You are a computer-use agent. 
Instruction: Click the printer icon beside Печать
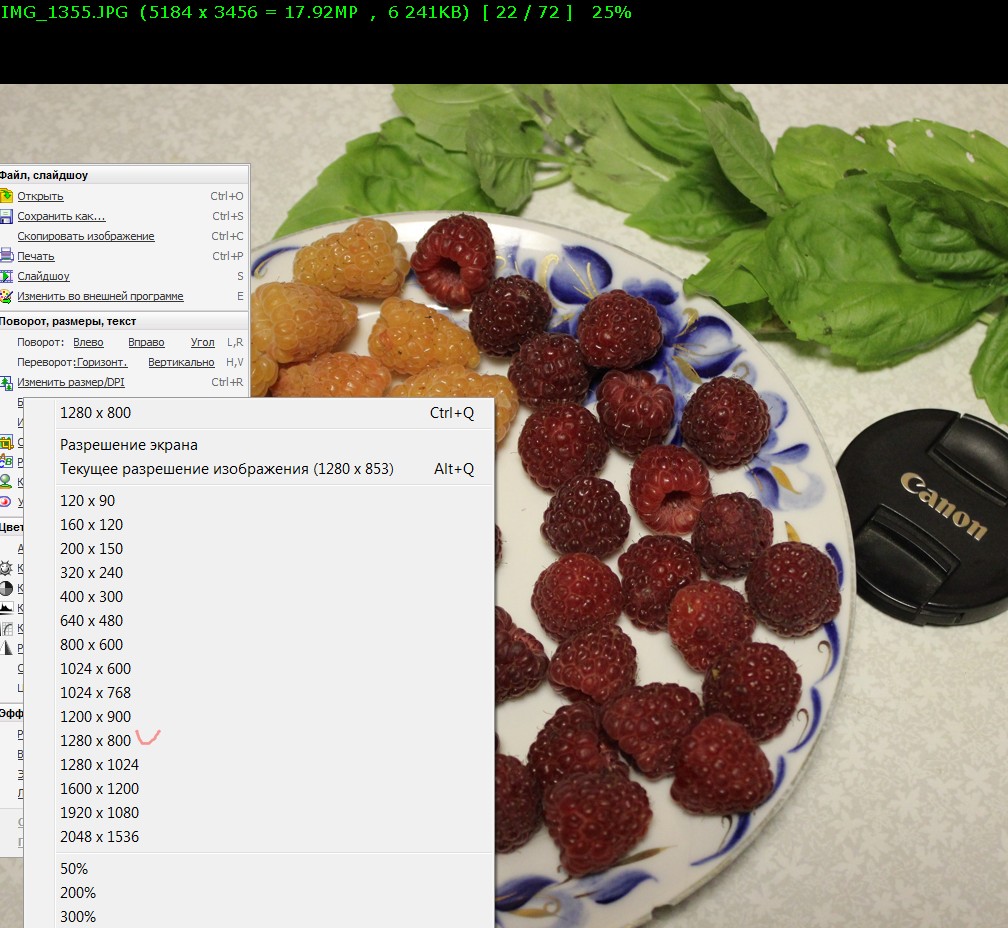click(x=6, y=256)
